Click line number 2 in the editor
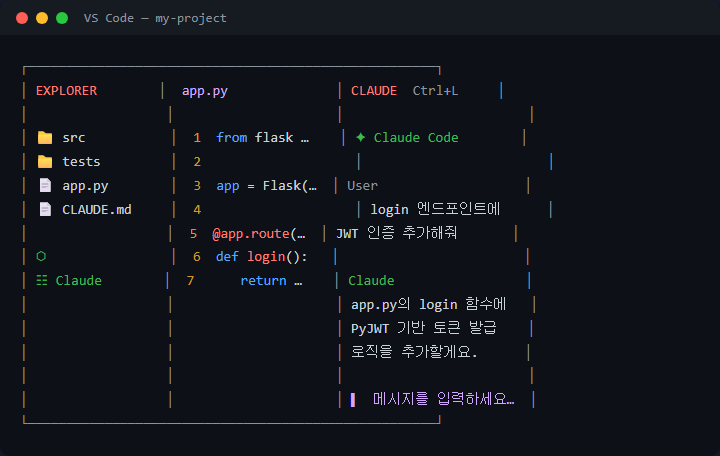 pyautogui.click(x=197, y=162)
